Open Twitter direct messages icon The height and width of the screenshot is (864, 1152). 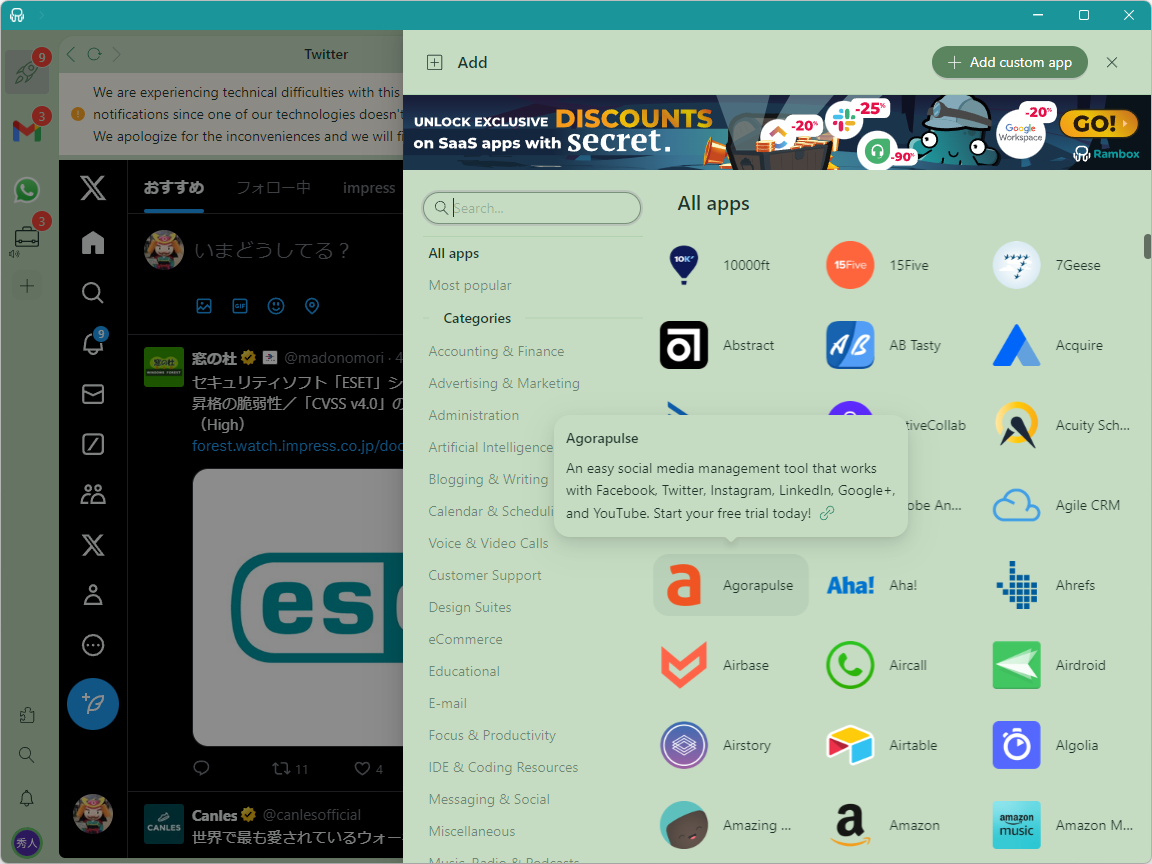(x=92, y=394)
